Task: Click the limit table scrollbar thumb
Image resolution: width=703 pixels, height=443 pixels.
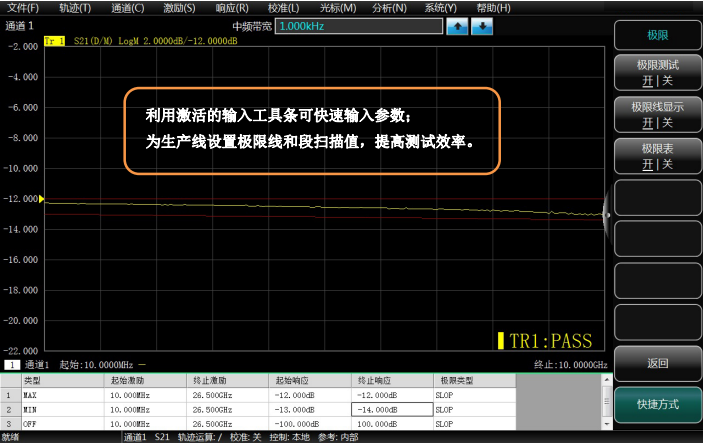Action: click(x=607, y=402)
